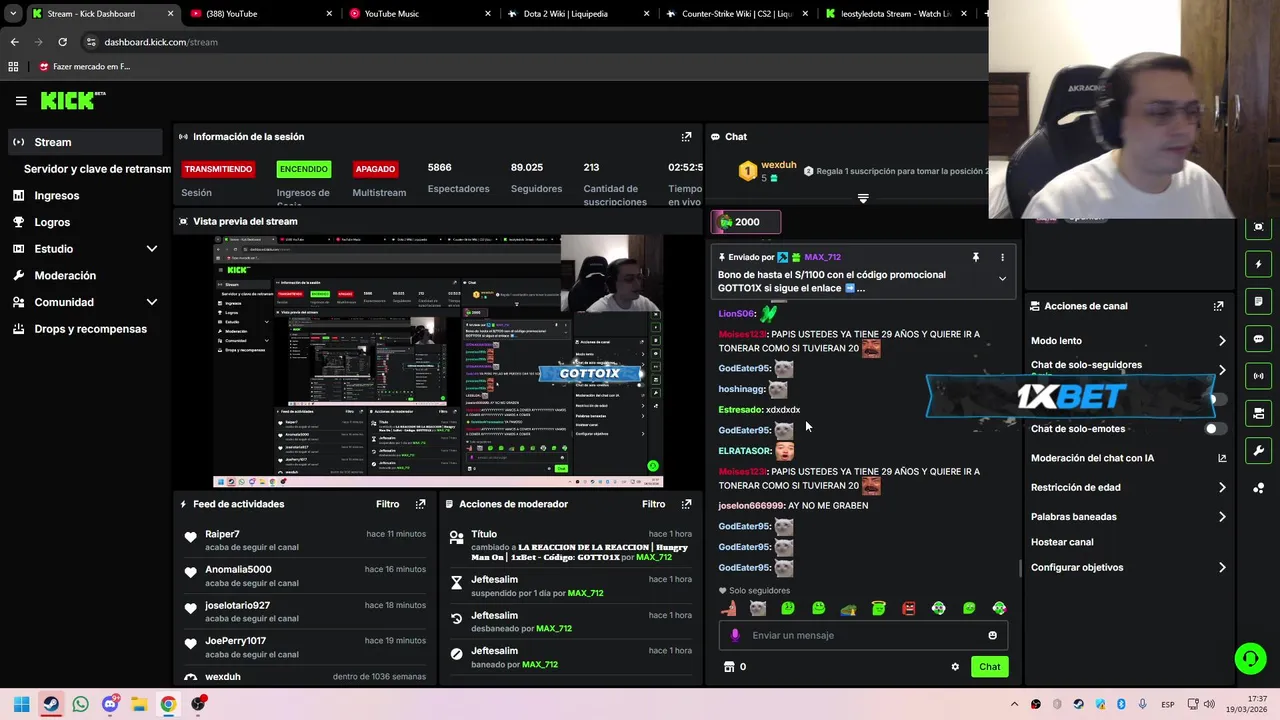
Task: Open Windows Start menu
Action: (21, 704)
